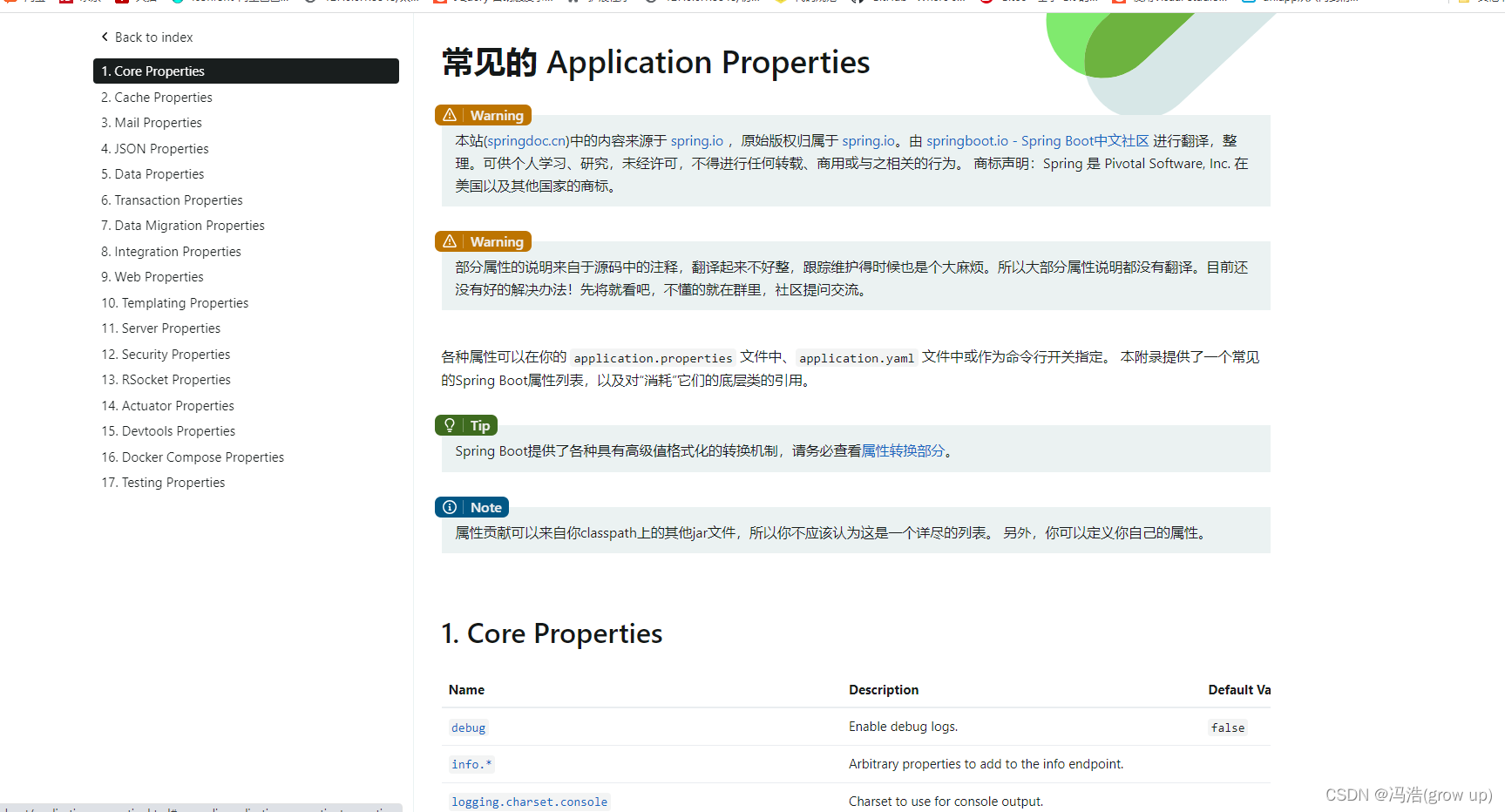This screenshot has height=812, width=1505.
Task: Open 13. RSocket Properties section
Action: [166, 380]
